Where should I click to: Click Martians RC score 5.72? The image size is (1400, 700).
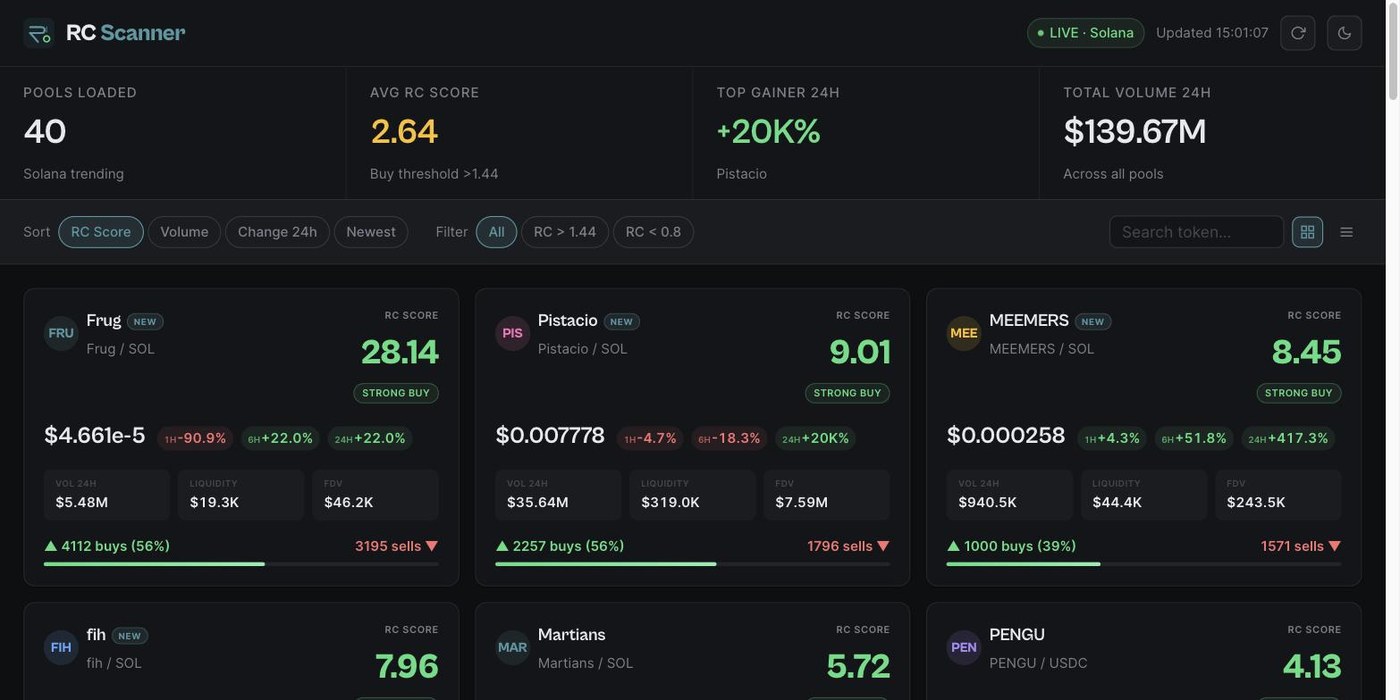click(x=858, y=666)
